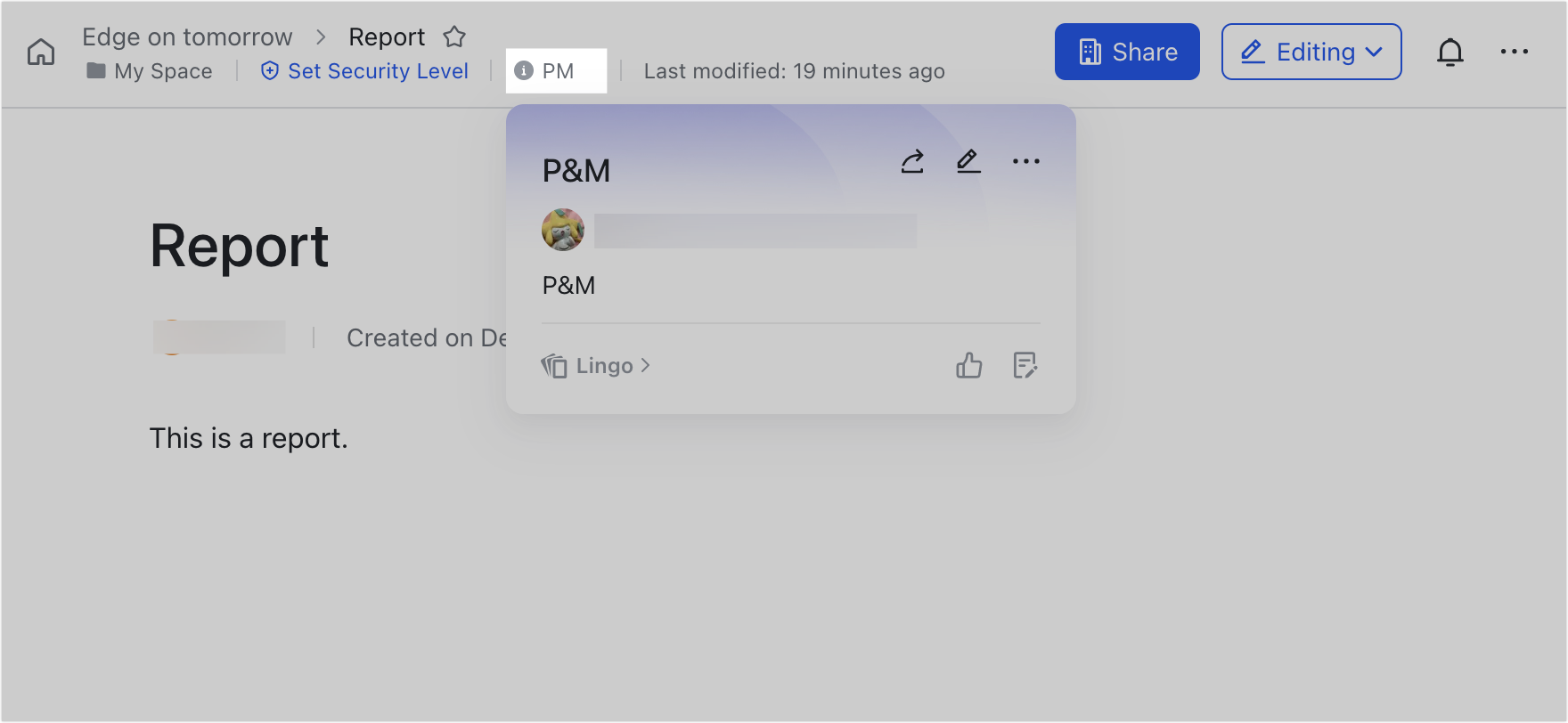Give a thumbs up to the P&M definition
The image size is (1568, 723).
pos(968,366)
